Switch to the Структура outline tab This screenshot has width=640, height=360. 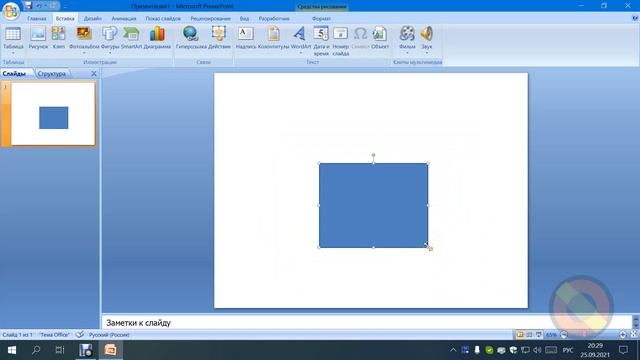[x=51, y=73]
